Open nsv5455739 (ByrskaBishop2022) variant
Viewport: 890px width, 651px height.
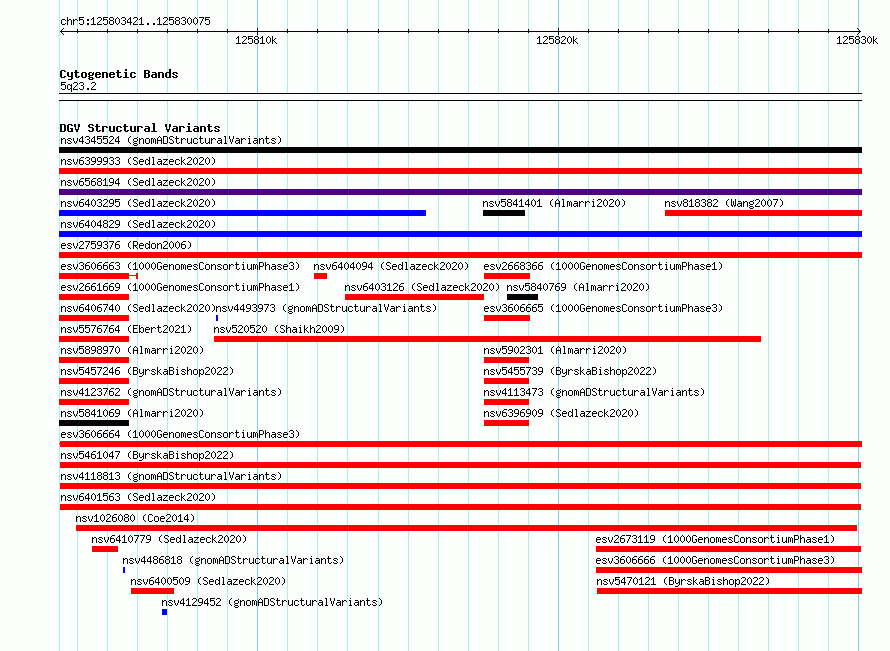tap(570, 371)
